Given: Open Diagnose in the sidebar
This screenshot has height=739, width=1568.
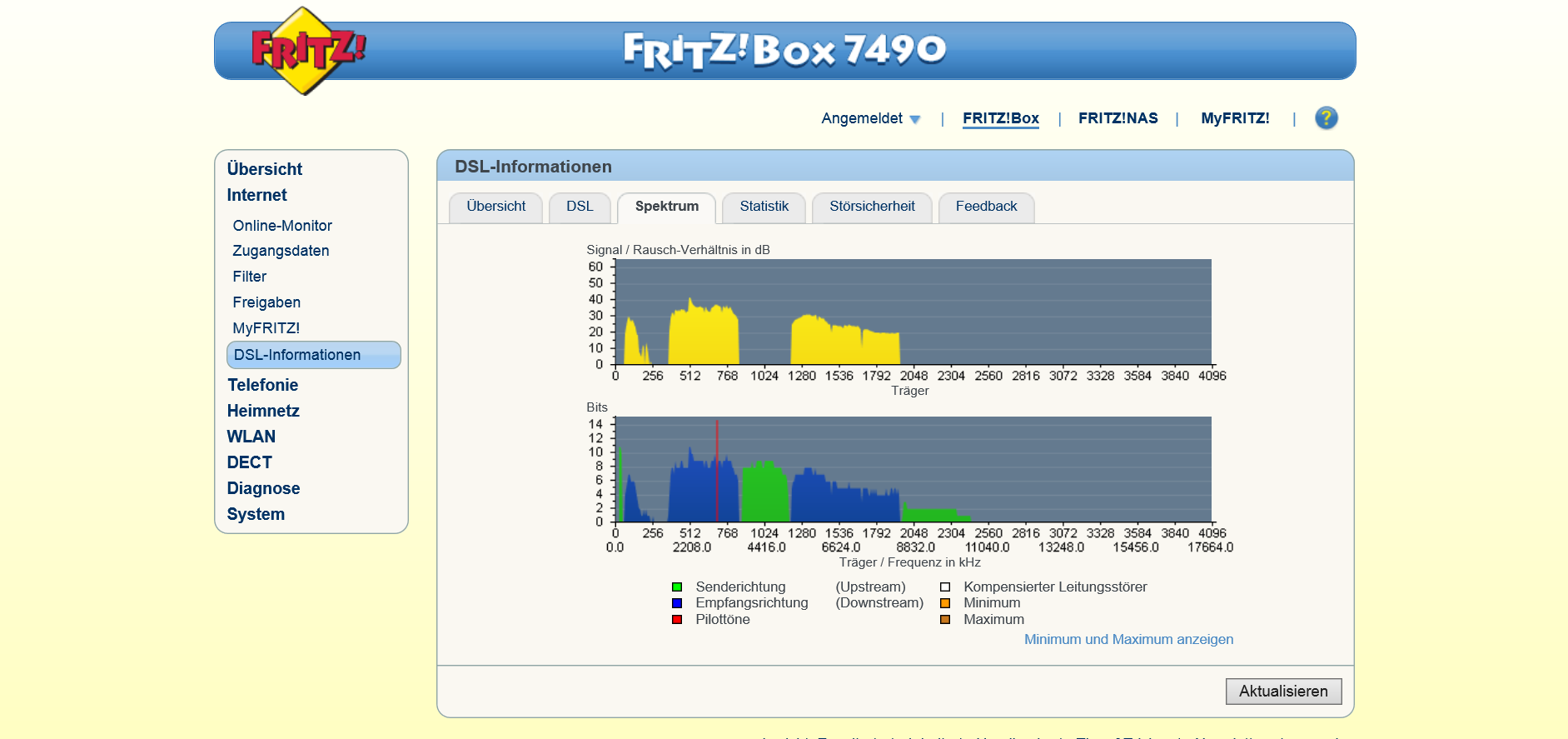Looking at the screenshot, I should (x=263, y=488).
